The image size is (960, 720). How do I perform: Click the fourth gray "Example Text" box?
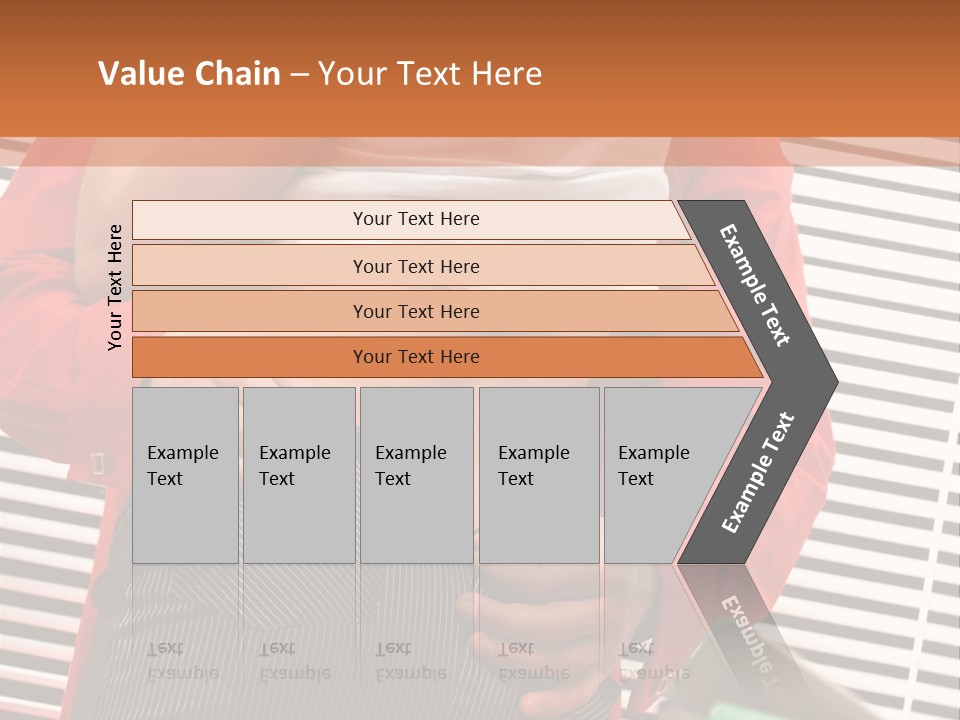[x=538, y=474]
